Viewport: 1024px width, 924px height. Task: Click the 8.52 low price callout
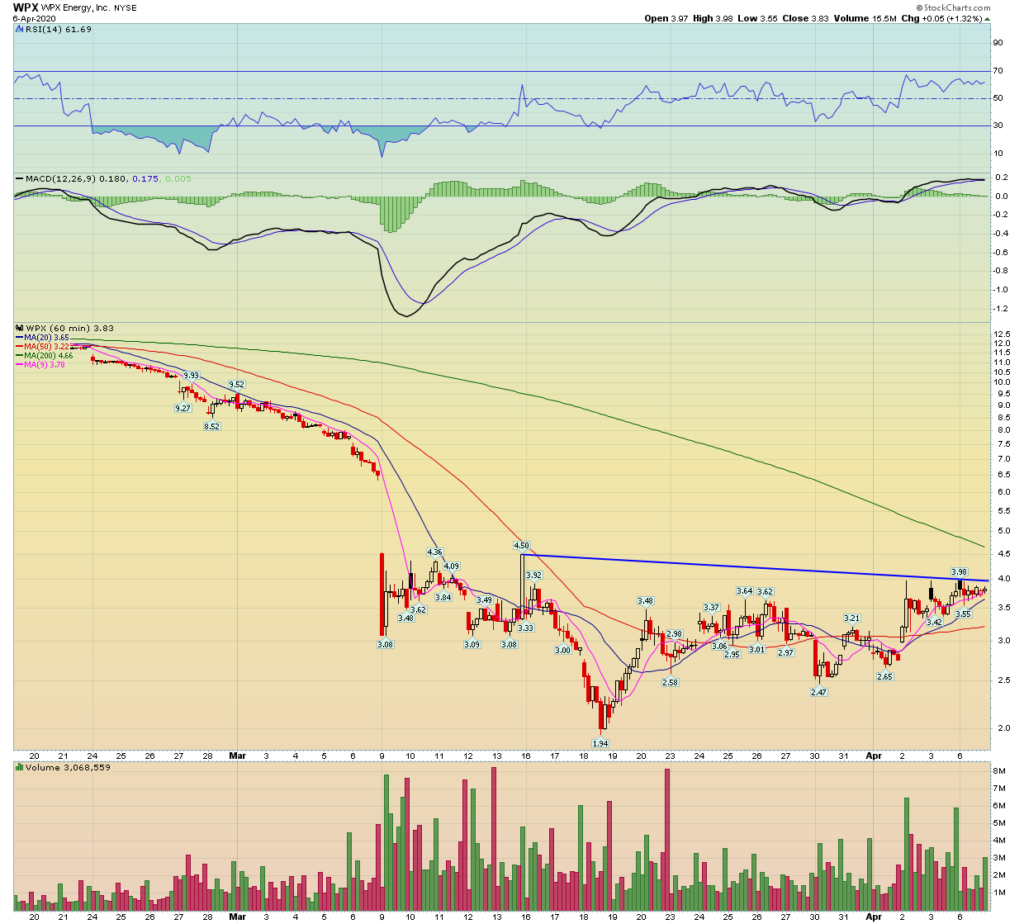point(212,426)
